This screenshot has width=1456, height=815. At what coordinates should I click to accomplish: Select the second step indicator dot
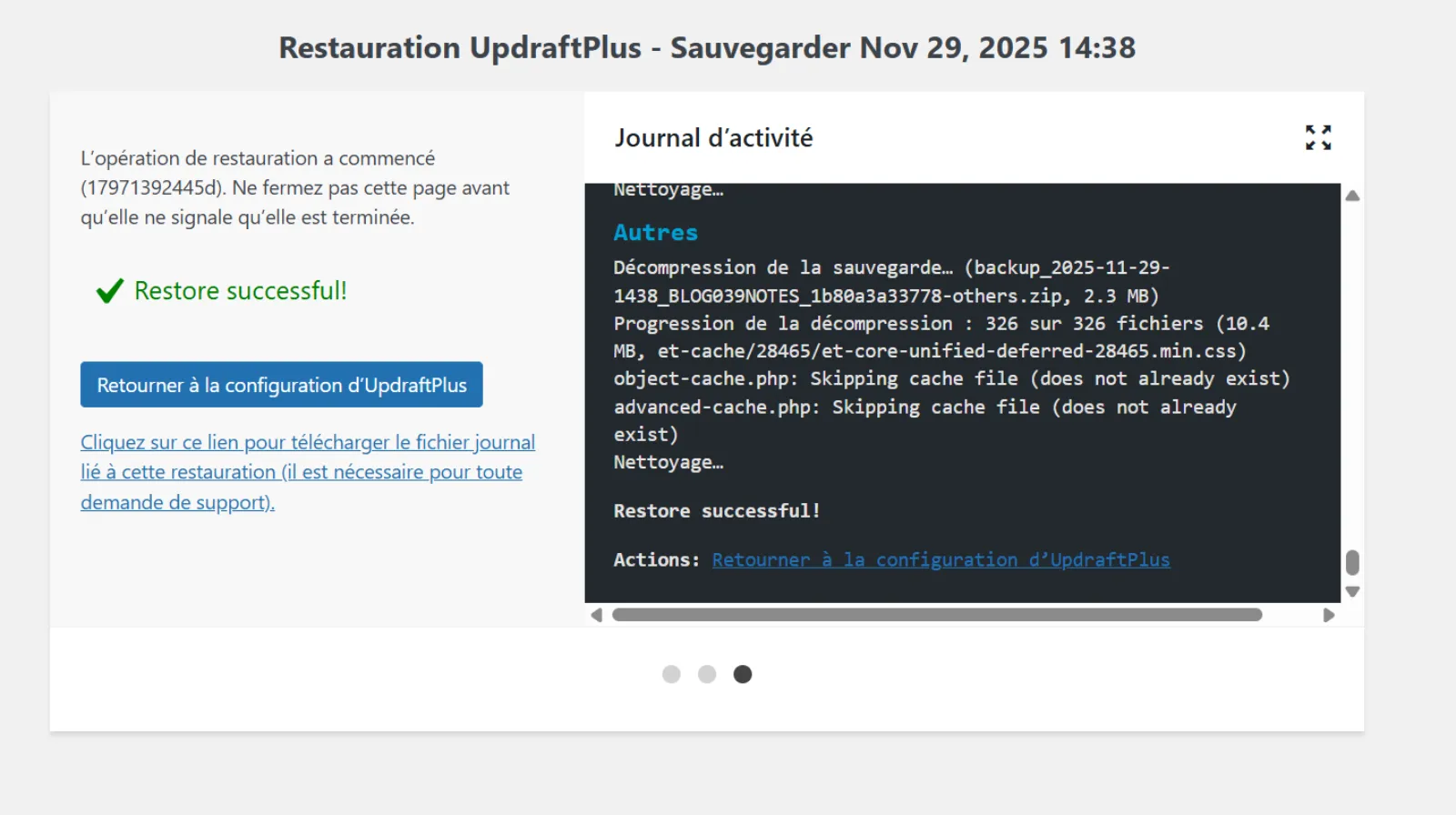(x=707, y=674)
